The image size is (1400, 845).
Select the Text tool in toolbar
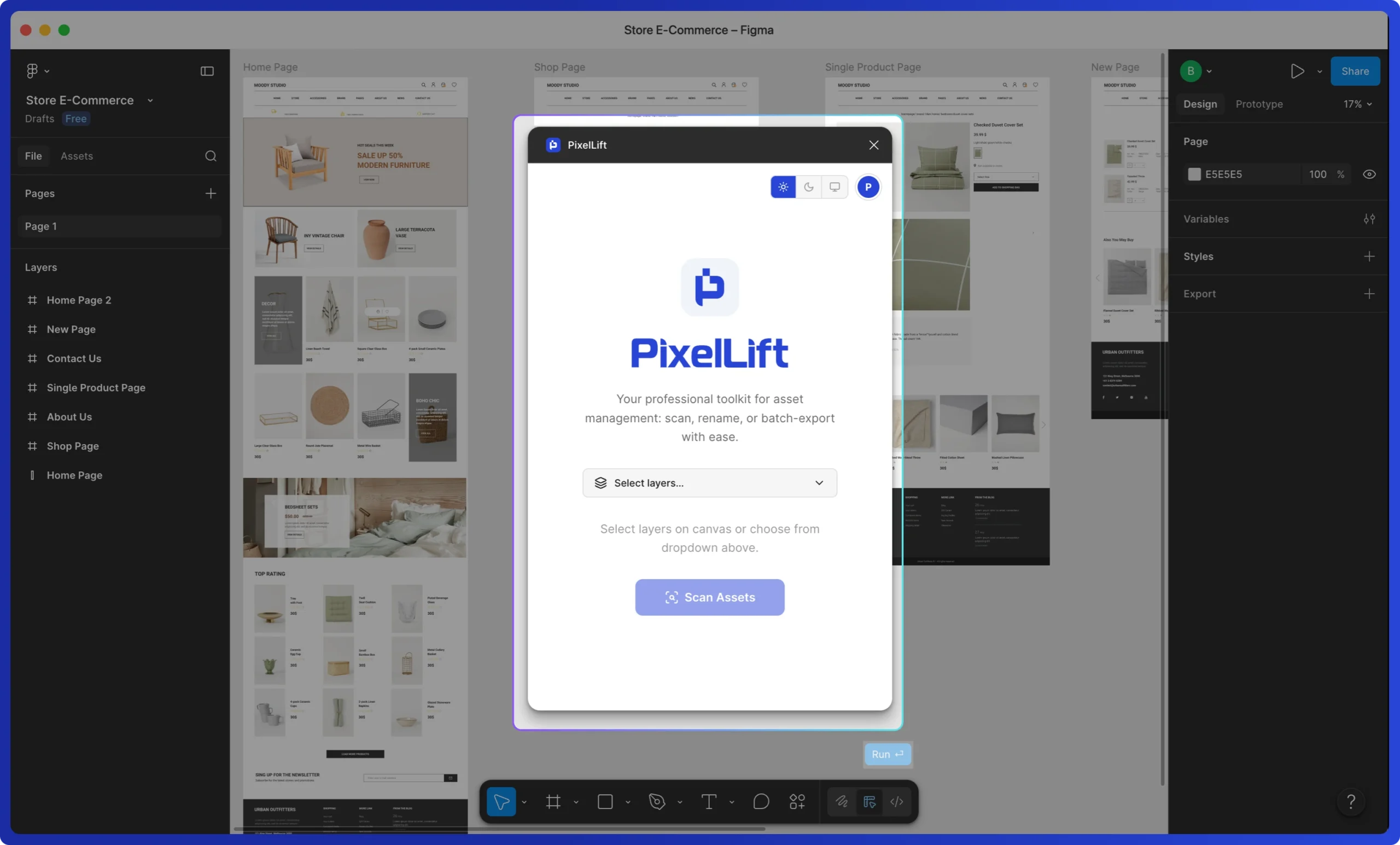click(709, 801)
